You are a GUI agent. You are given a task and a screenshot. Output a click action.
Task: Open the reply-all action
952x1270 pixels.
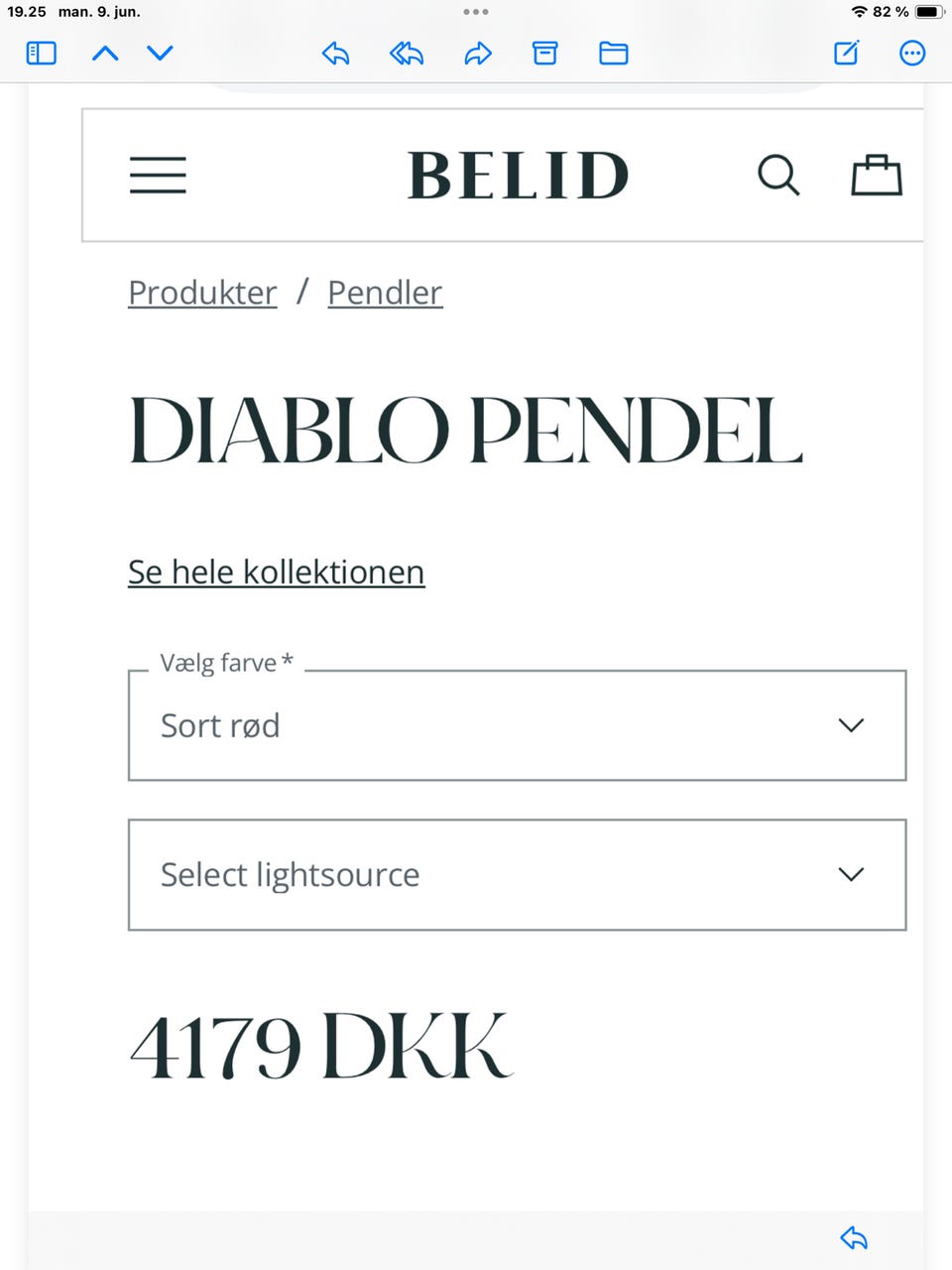407,54
